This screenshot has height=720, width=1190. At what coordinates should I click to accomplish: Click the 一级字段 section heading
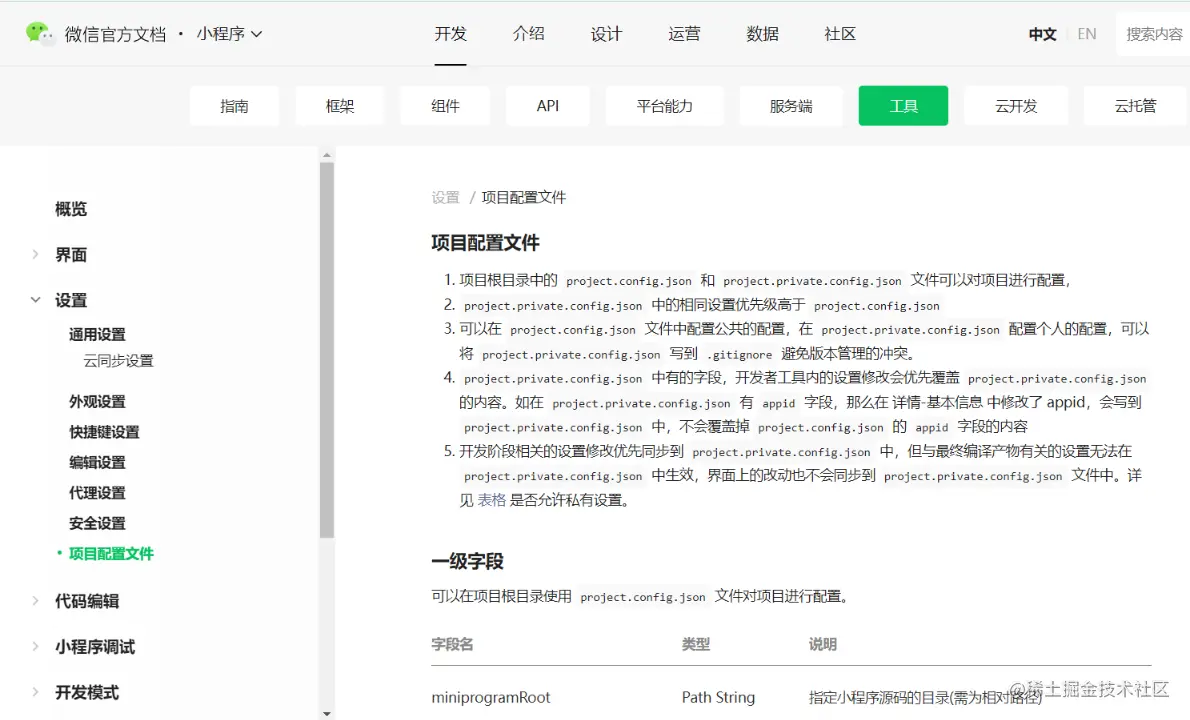click(468, 561)
